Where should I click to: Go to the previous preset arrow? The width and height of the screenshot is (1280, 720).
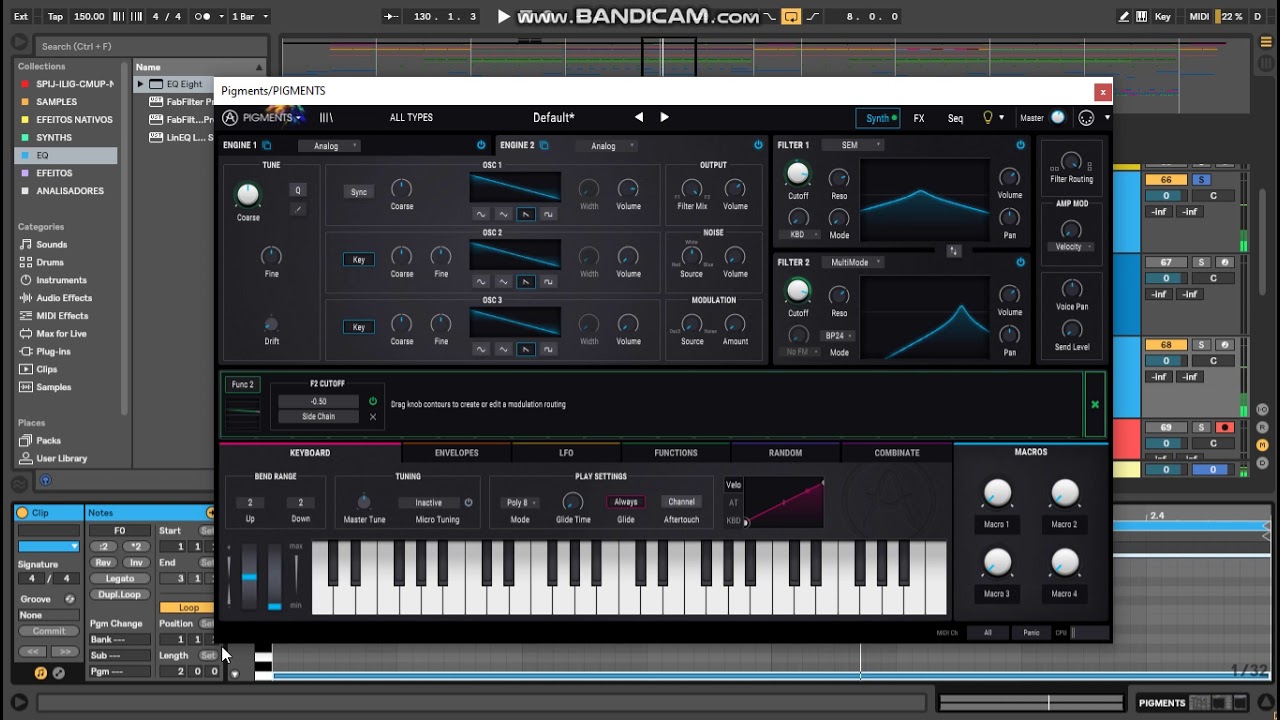coord(639,117)
